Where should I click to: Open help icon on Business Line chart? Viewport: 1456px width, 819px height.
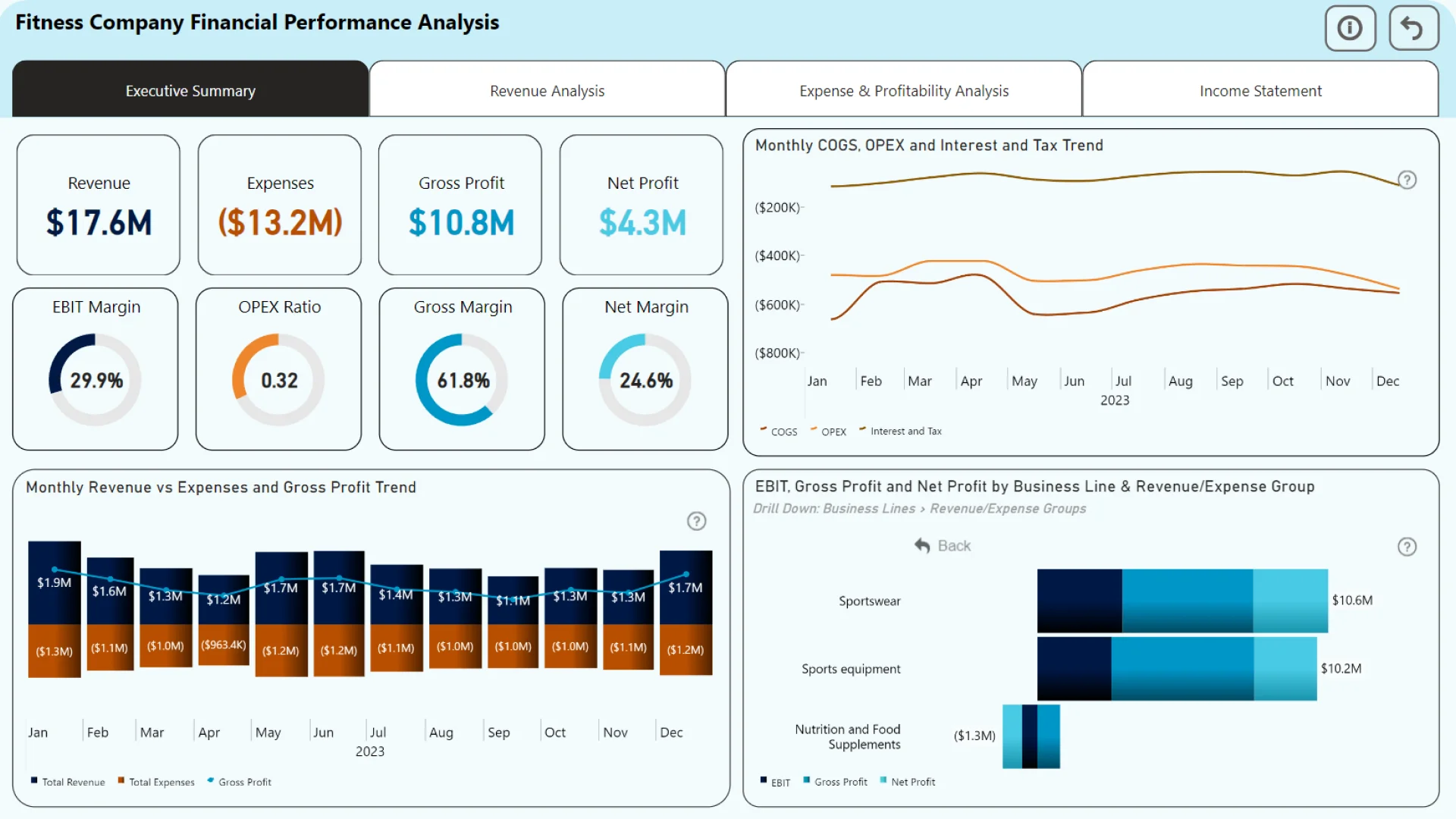pyautogui.click(x=1407, y=547)
